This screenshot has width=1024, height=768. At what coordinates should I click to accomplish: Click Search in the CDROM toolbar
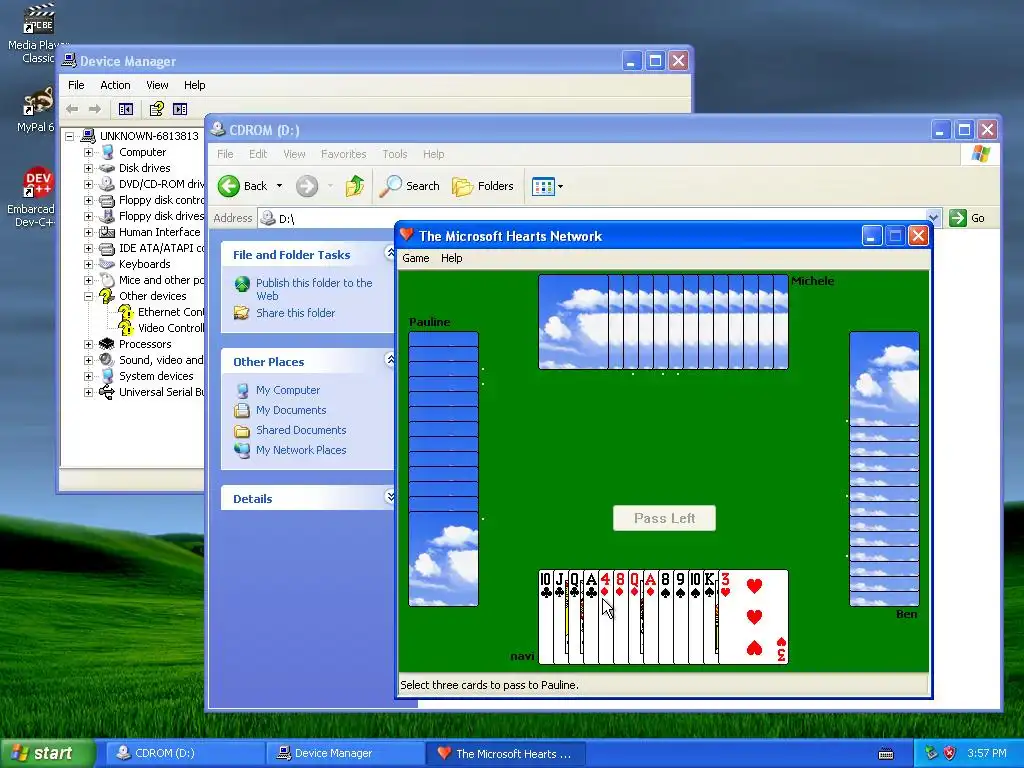pyautogui.click(x=410, y=186)
